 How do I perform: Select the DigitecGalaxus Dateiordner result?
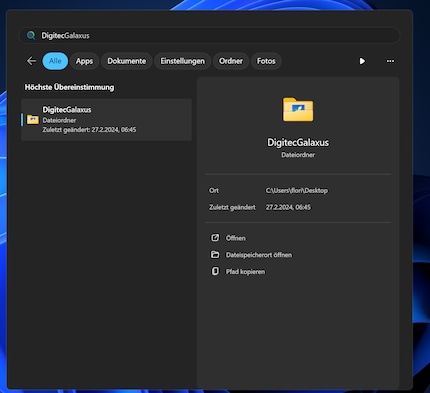[106, 119]
